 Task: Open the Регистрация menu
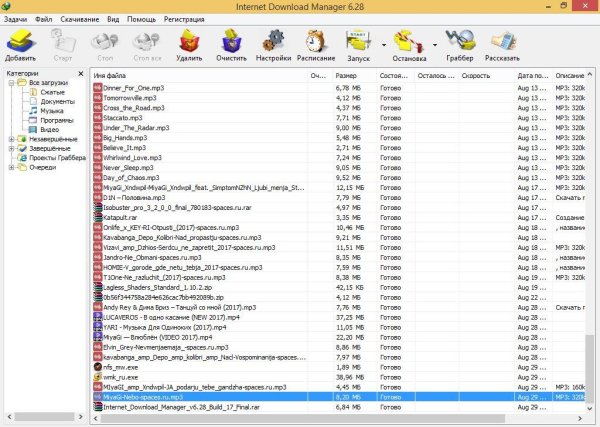(184, 19)
